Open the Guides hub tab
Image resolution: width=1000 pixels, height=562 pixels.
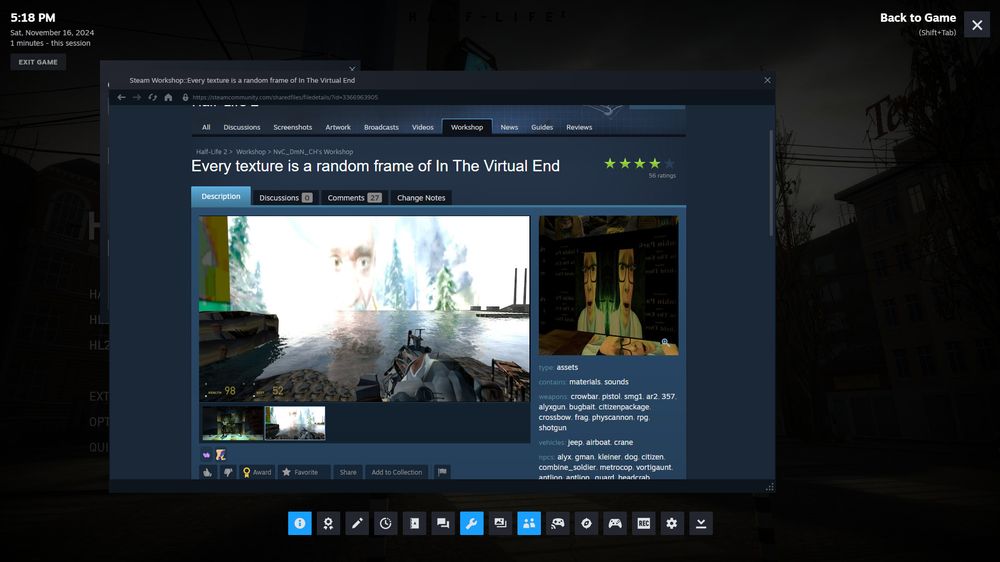coord(542,127)
